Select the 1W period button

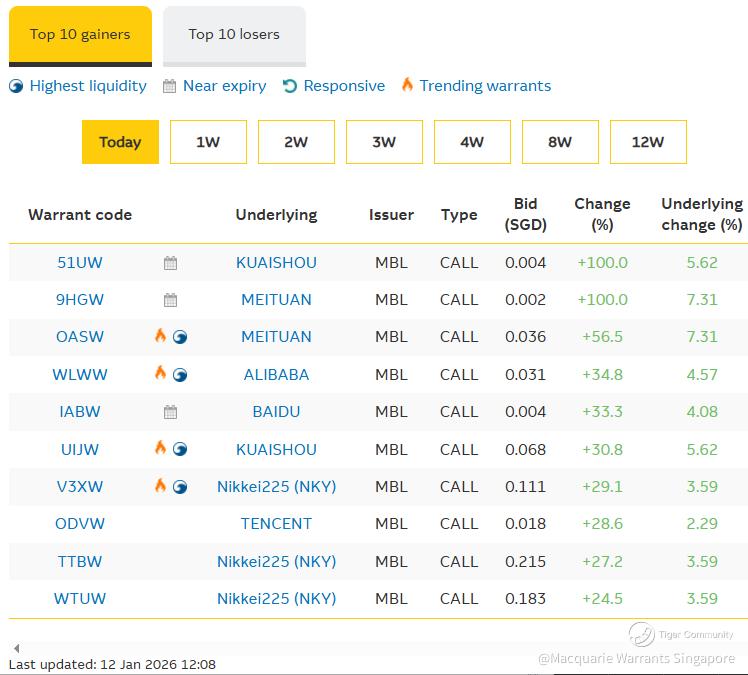tap(208, 142)
